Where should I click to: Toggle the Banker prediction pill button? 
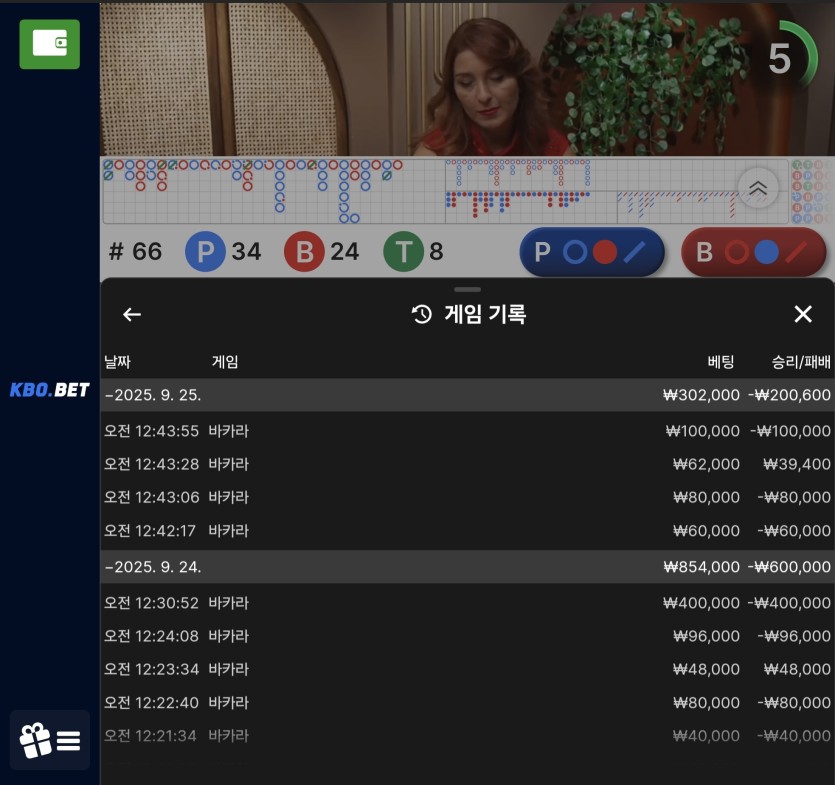click(754, 252)
